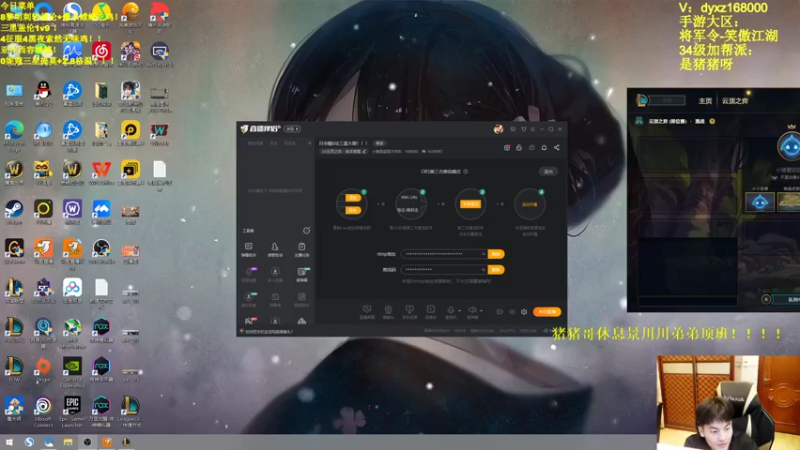Viewport: 800px width, 450px height.
Task: Click the webcam icon in bottom toolbar
Action: tap(388, 310)
